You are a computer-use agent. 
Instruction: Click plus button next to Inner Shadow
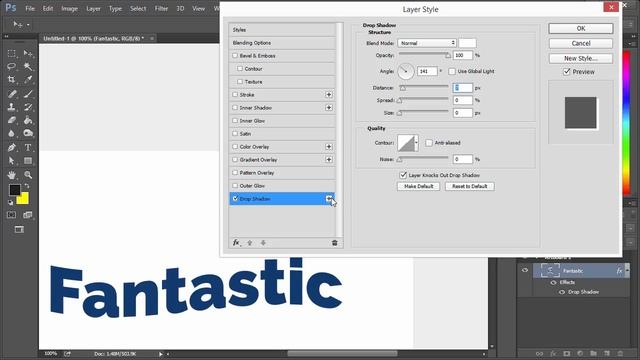[329, 108]
